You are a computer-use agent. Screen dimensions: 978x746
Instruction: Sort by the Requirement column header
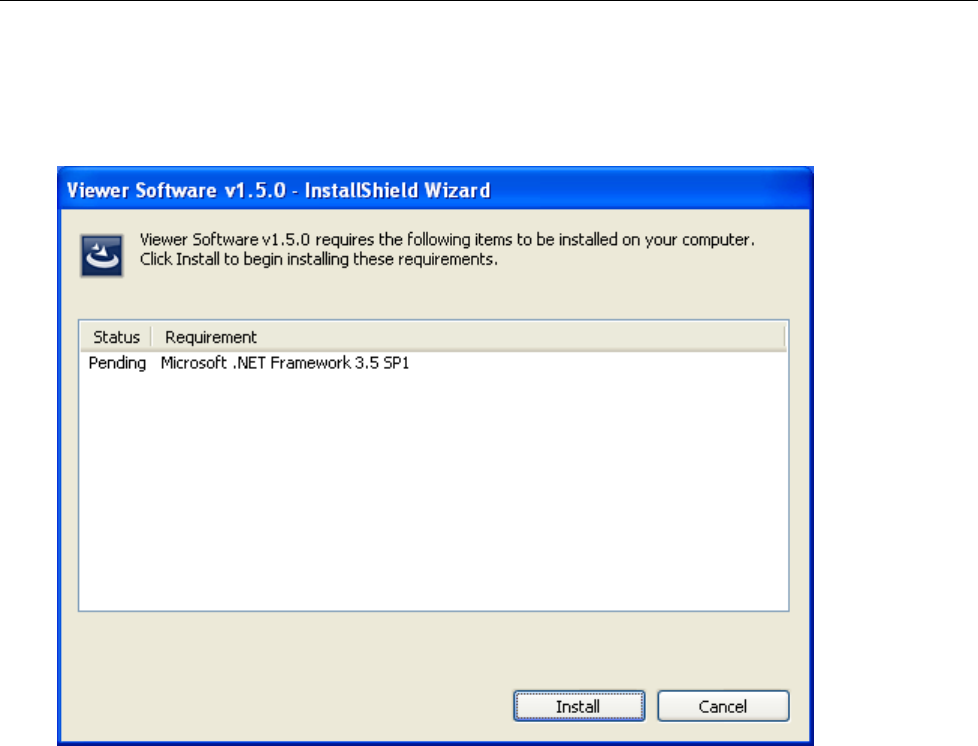point(468,337)
